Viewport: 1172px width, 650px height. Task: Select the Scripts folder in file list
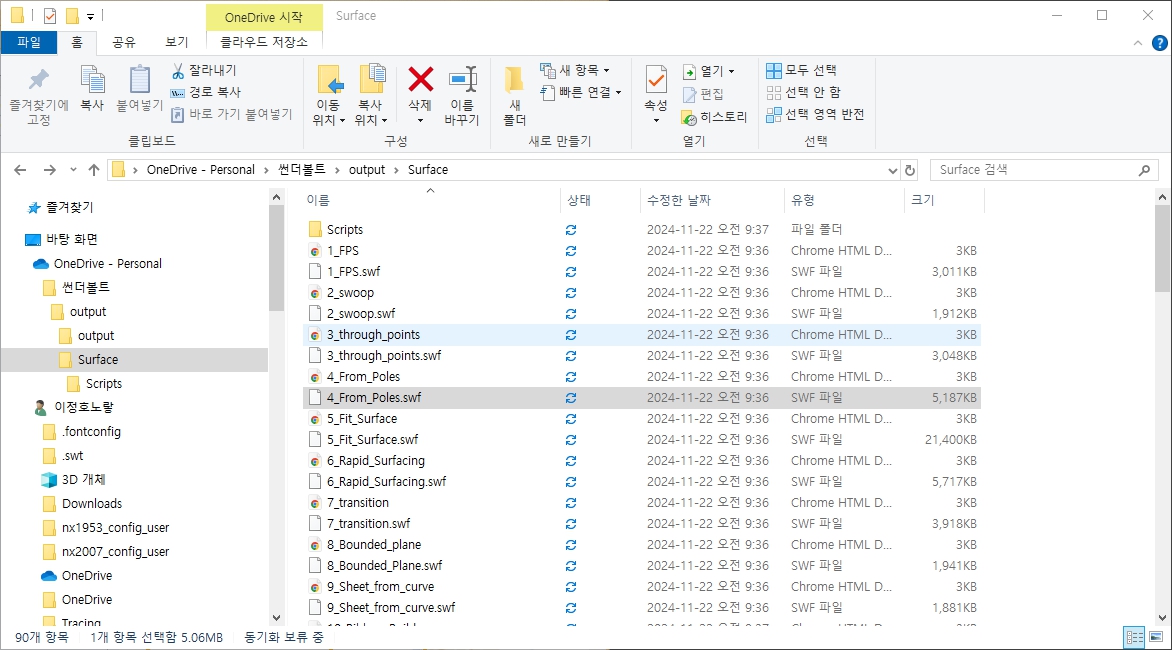(345, 229)
